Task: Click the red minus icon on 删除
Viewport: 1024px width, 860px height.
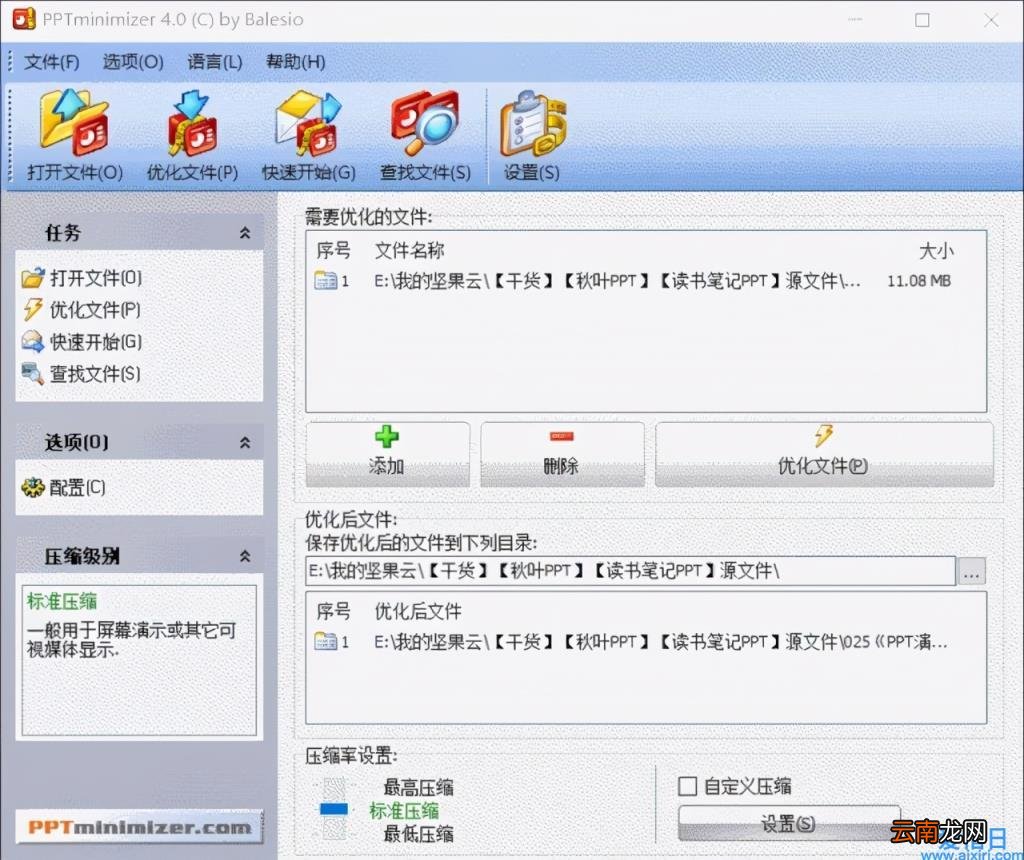Action: (562, 436)
